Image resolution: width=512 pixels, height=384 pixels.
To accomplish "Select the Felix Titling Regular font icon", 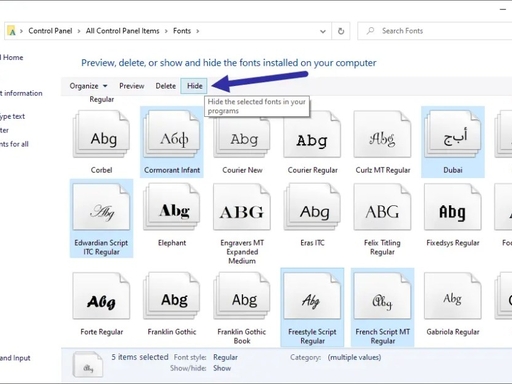I will pos(382,207).
